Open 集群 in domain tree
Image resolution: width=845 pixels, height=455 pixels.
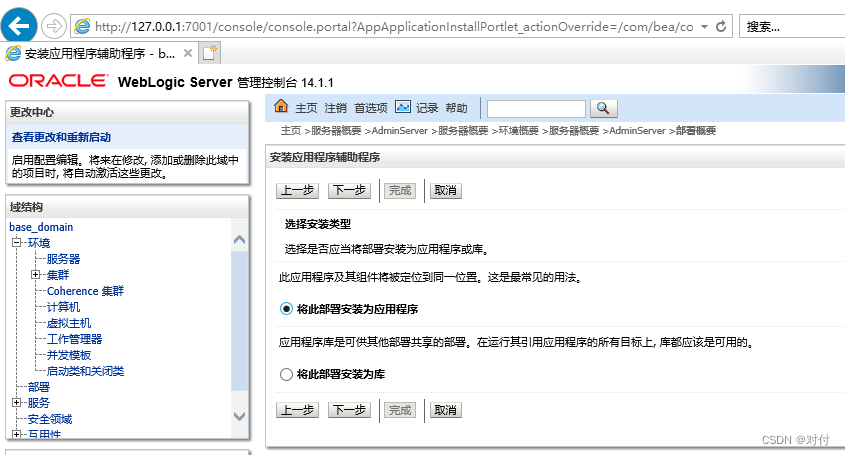pyautogui.click(x=58, y=275)
